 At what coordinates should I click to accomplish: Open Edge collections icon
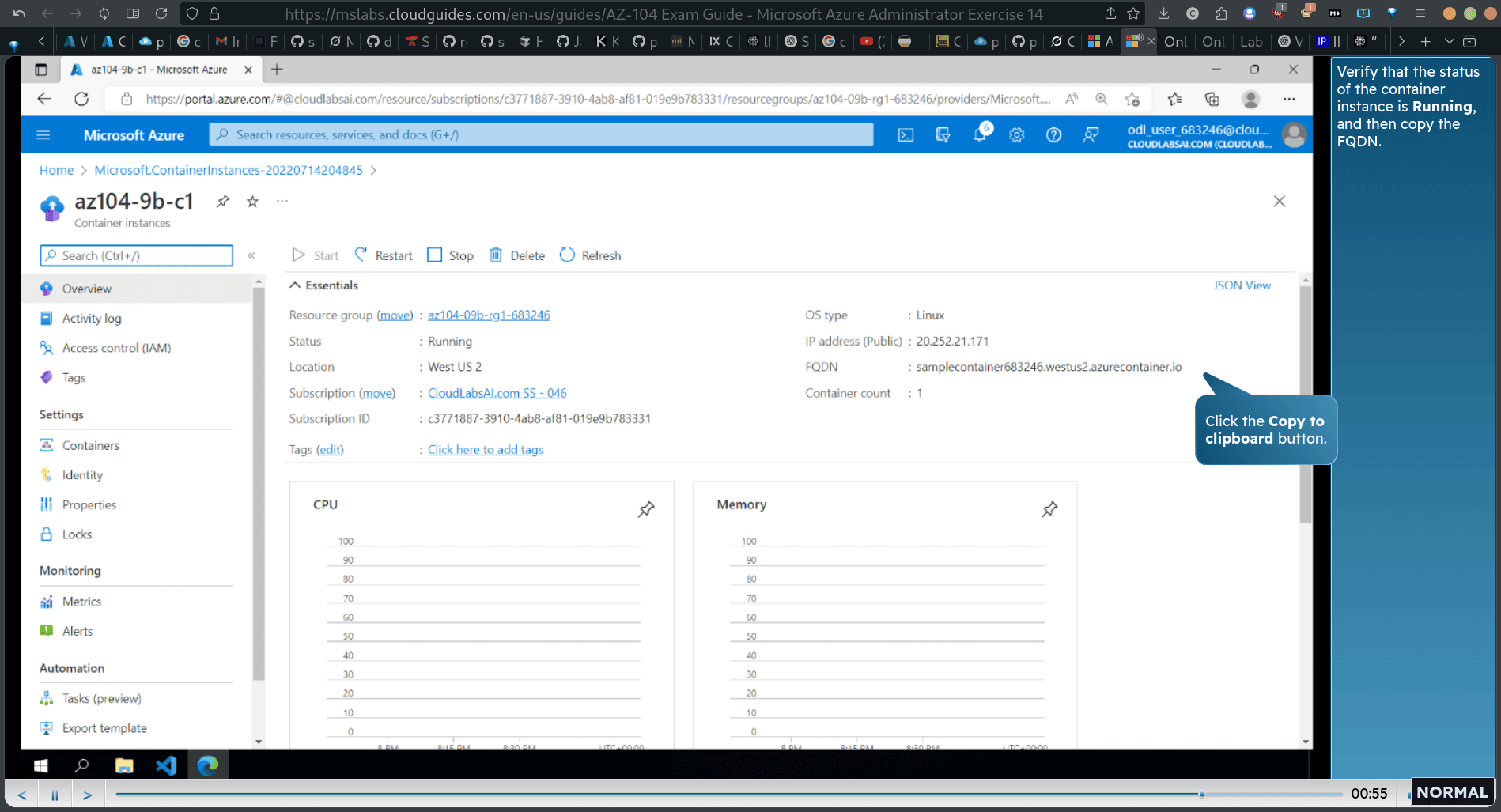pos(1212,99)
